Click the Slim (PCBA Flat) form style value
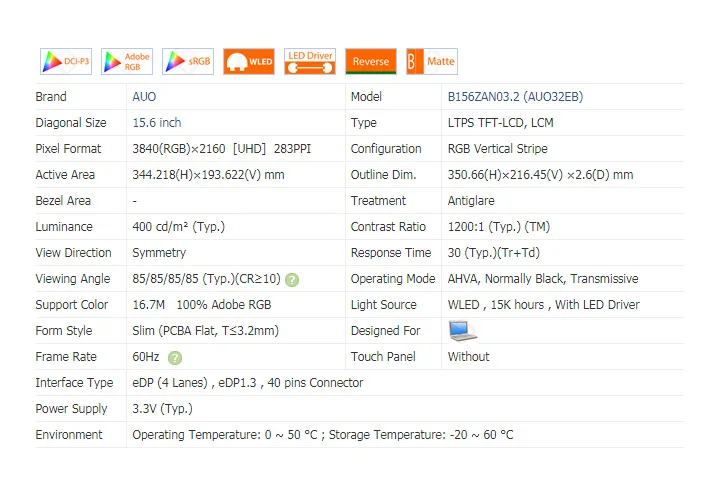The width and height of the screenshot is (716, 492). click(x=205, y=331)
